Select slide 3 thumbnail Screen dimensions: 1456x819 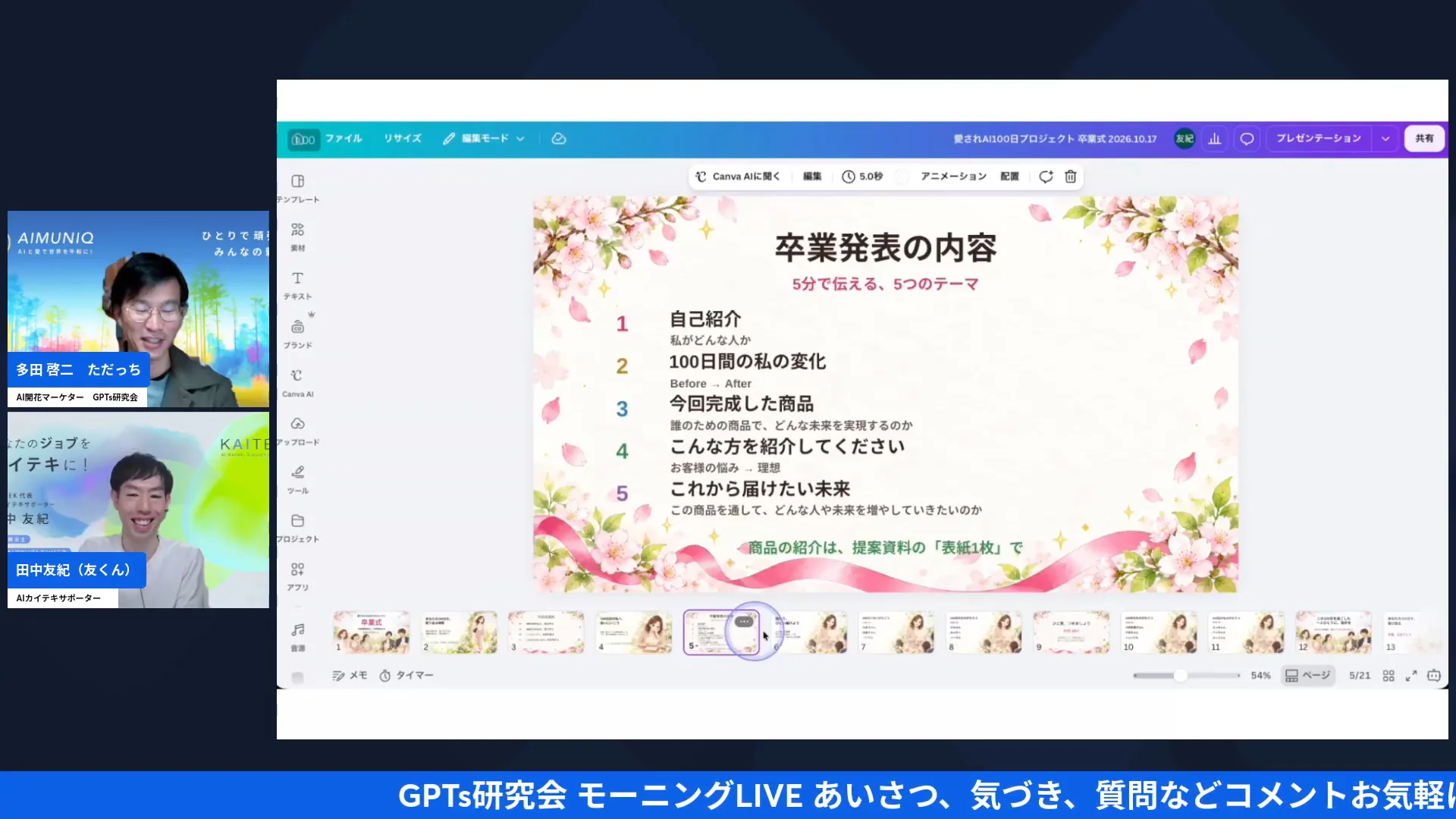tap(547, 632)
